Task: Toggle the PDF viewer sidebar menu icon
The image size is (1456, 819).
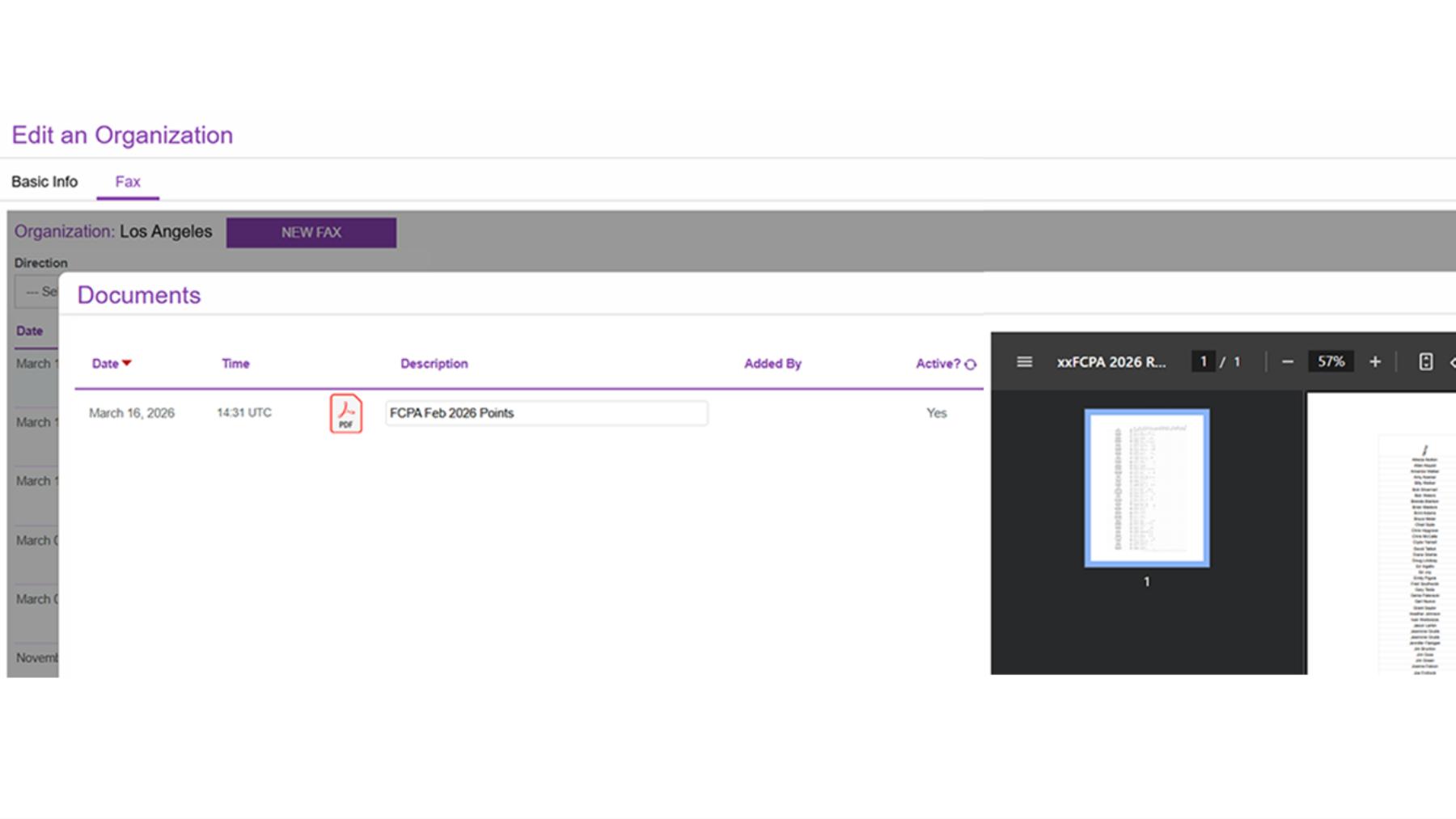Action: pos(1024,361)
